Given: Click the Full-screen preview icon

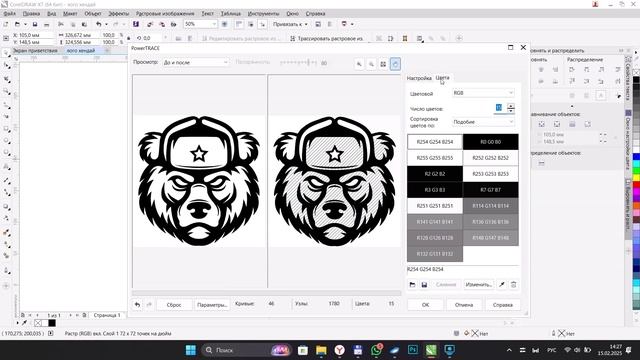Looking at the screenshot, I should (x=224, y=24).
